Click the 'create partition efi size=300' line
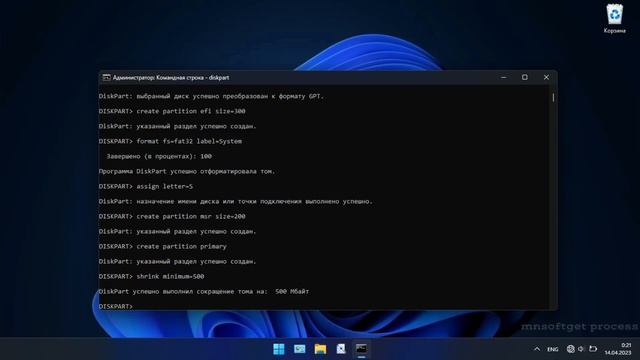640x360 pixels. pyautogui.click(x=172, y=111)
